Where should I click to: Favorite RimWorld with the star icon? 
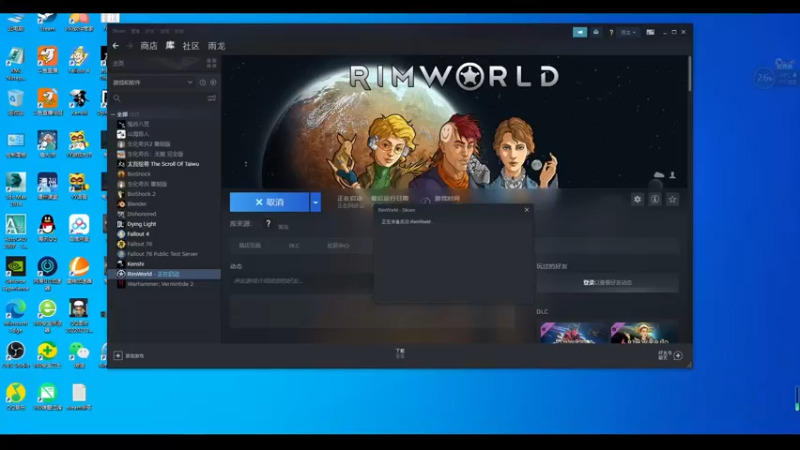coord(672,199)
